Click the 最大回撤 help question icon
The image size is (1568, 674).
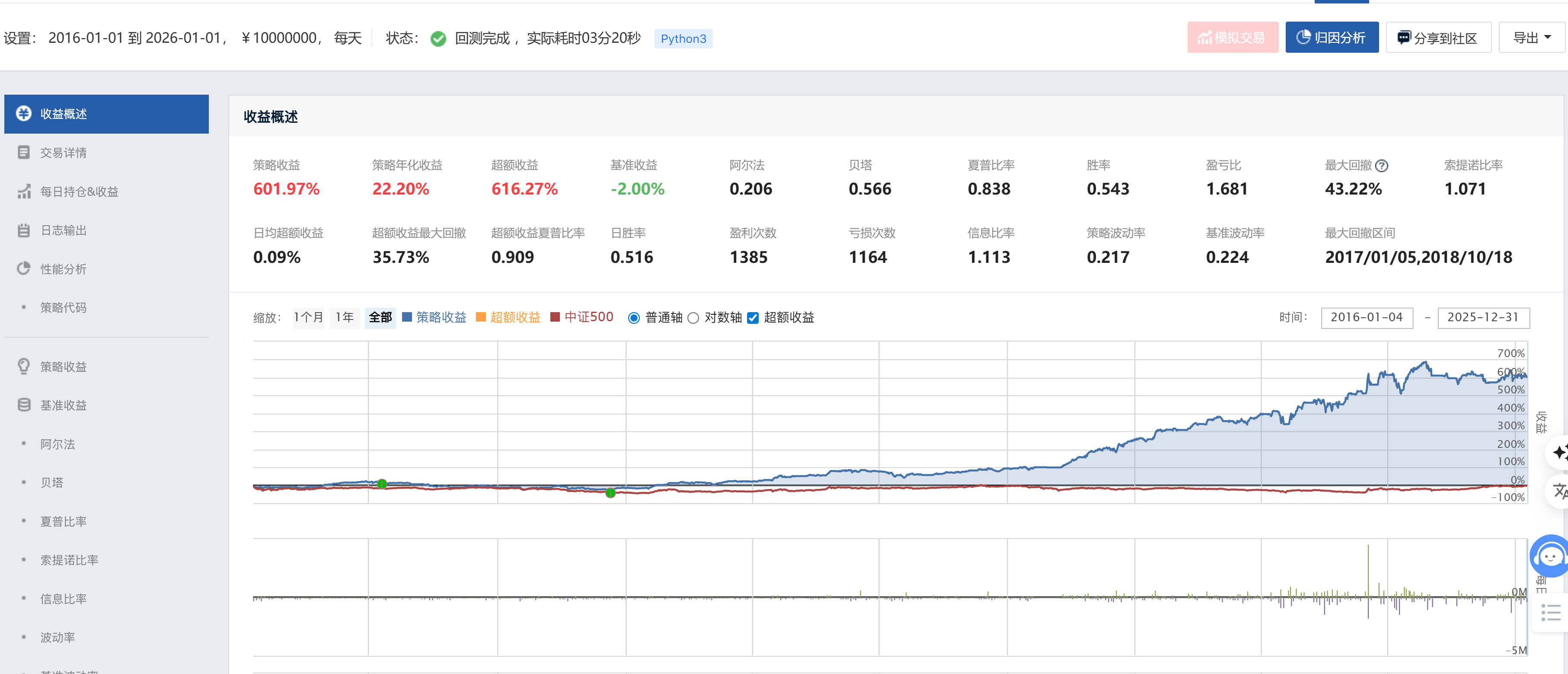click(x=1382, y=166)
